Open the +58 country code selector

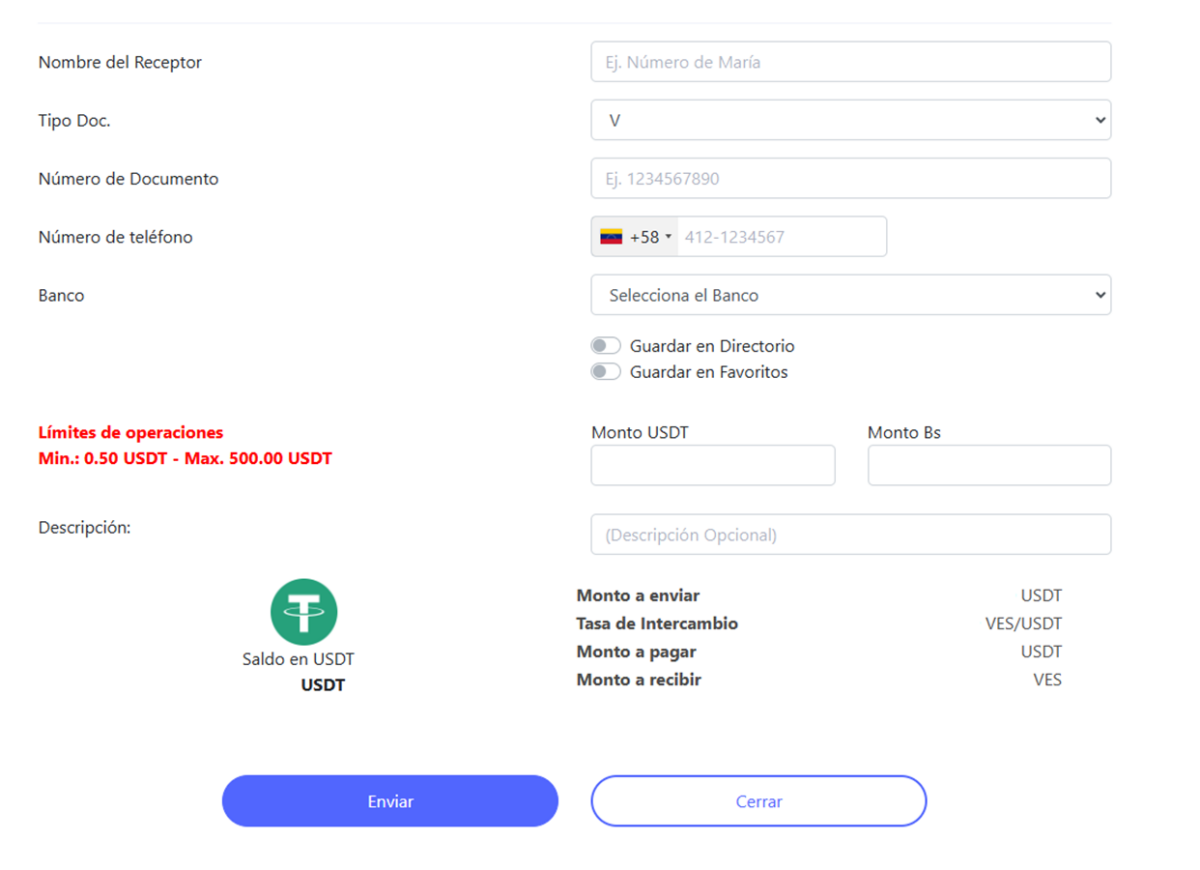[636, 237]
